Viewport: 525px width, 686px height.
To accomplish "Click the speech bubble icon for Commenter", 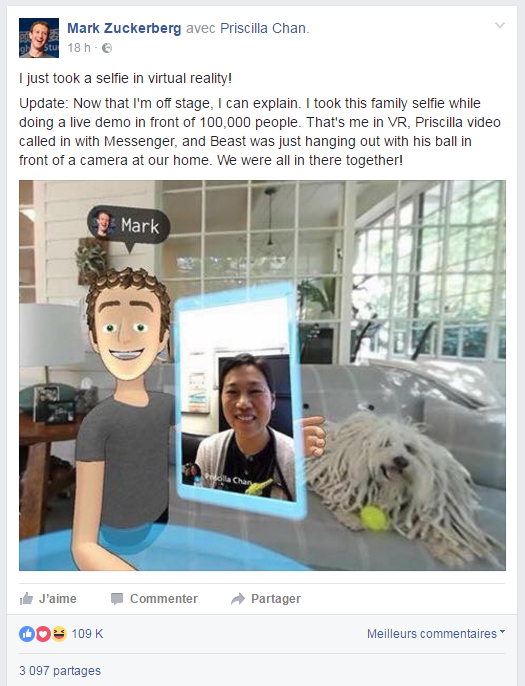I will tap(117, 598).
